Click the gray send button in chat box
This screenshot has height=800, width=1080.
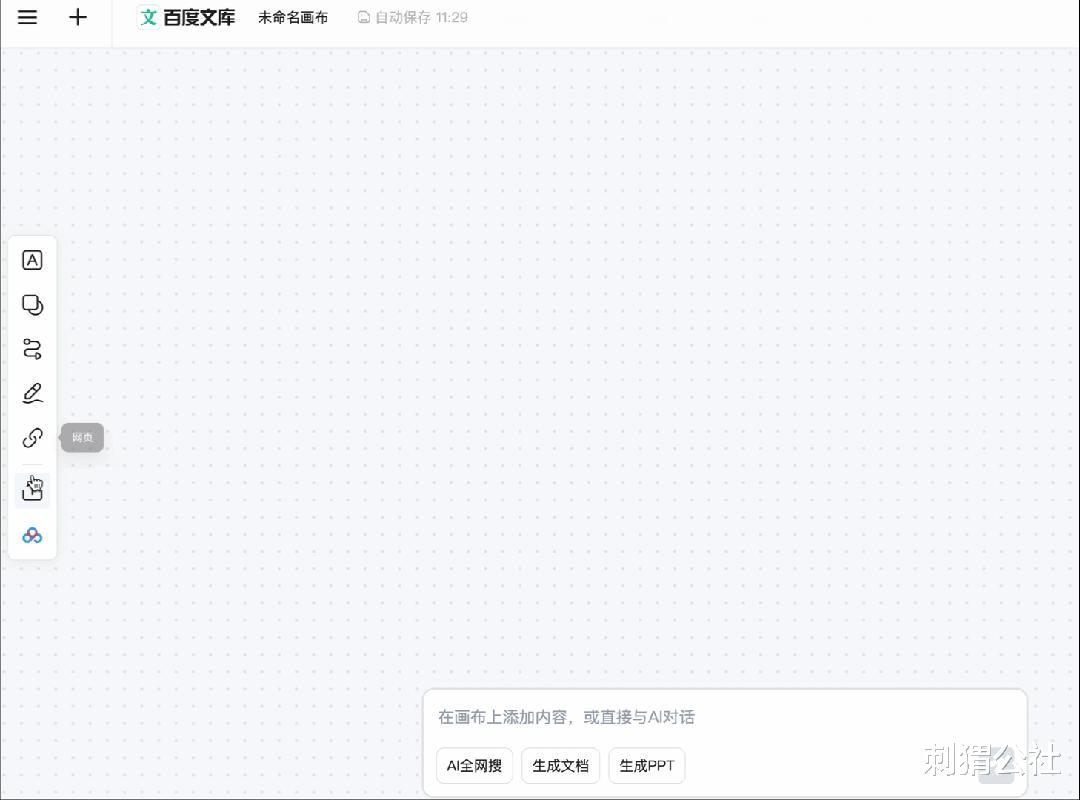tap(996, 768)
